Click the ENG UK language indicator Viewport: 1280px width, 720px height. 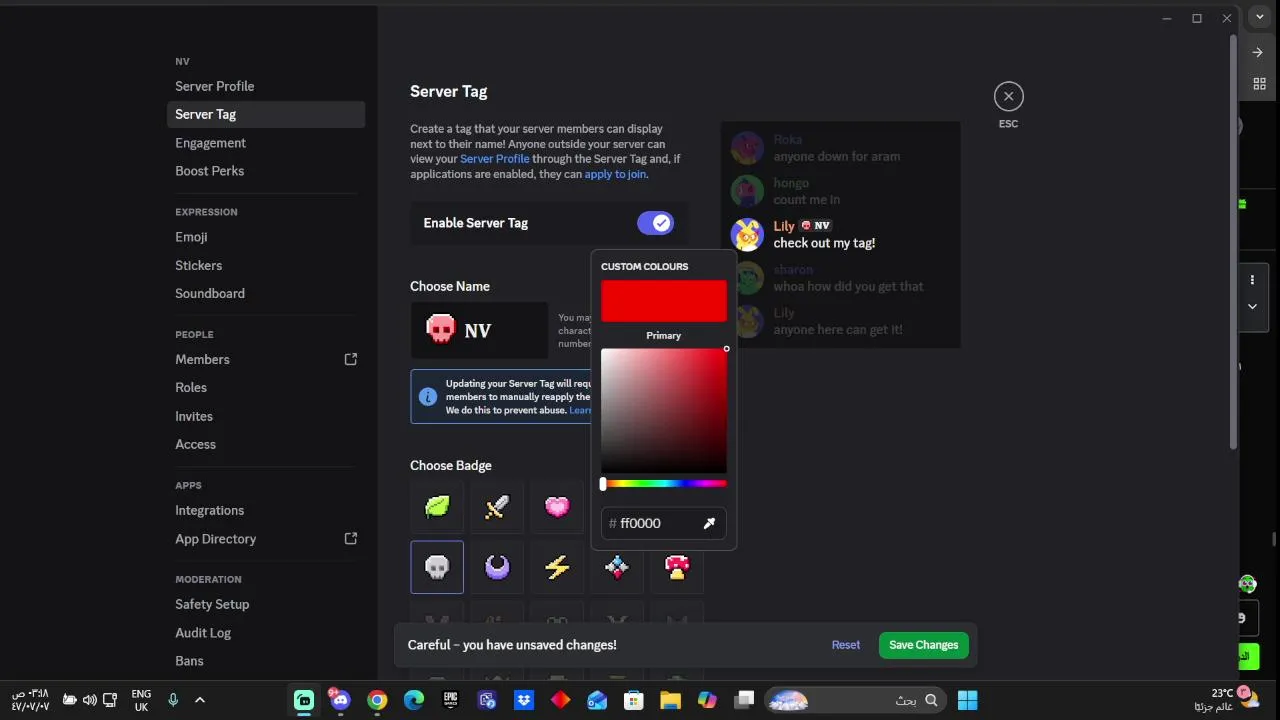[141, 700]
